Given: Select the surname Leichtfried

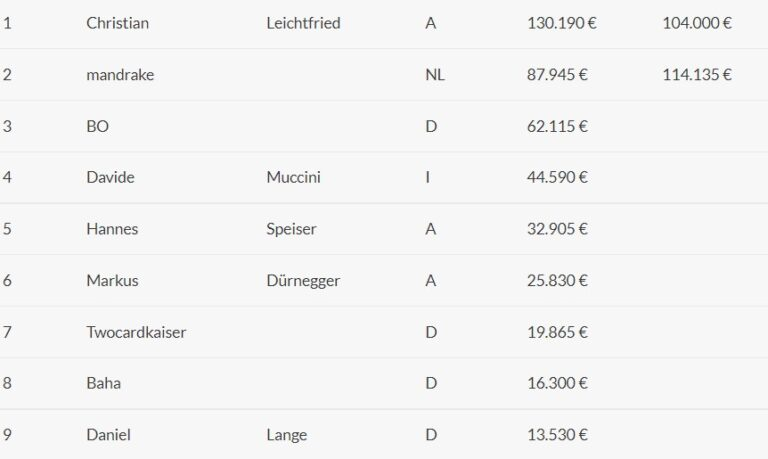Looking at the screenshot, I should click(x=303, y=23).
